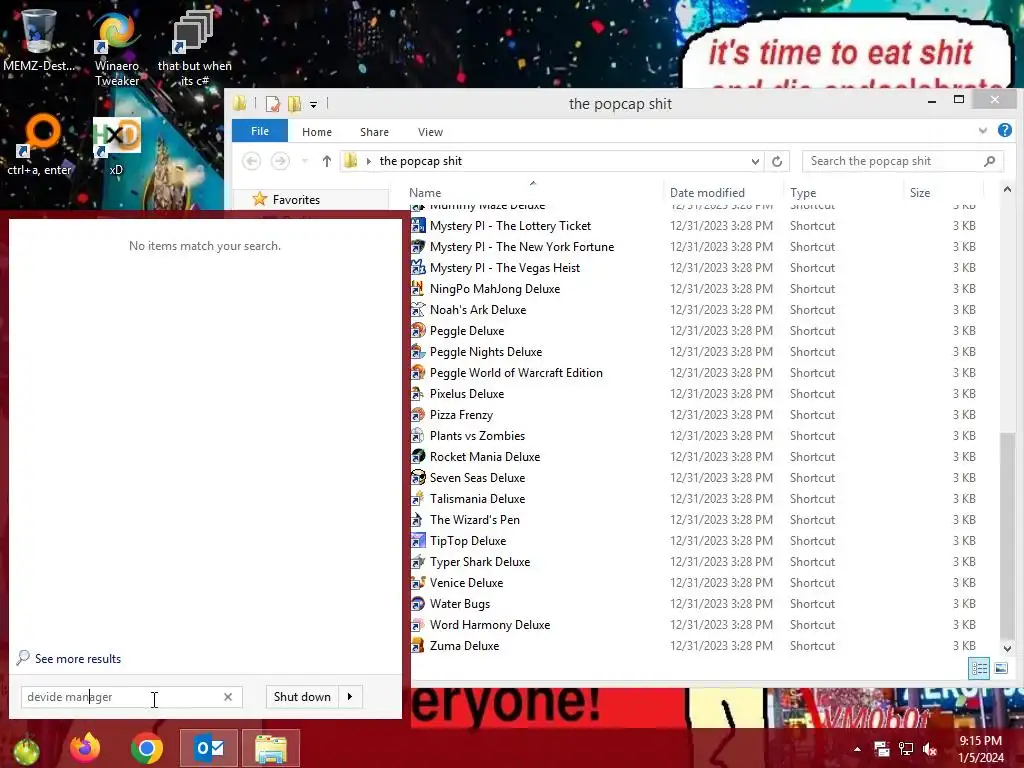Expand Shut down options arrow
The height and width of the screenshot is (768, 1024).
pyautogui.click(x=350, y=697)
